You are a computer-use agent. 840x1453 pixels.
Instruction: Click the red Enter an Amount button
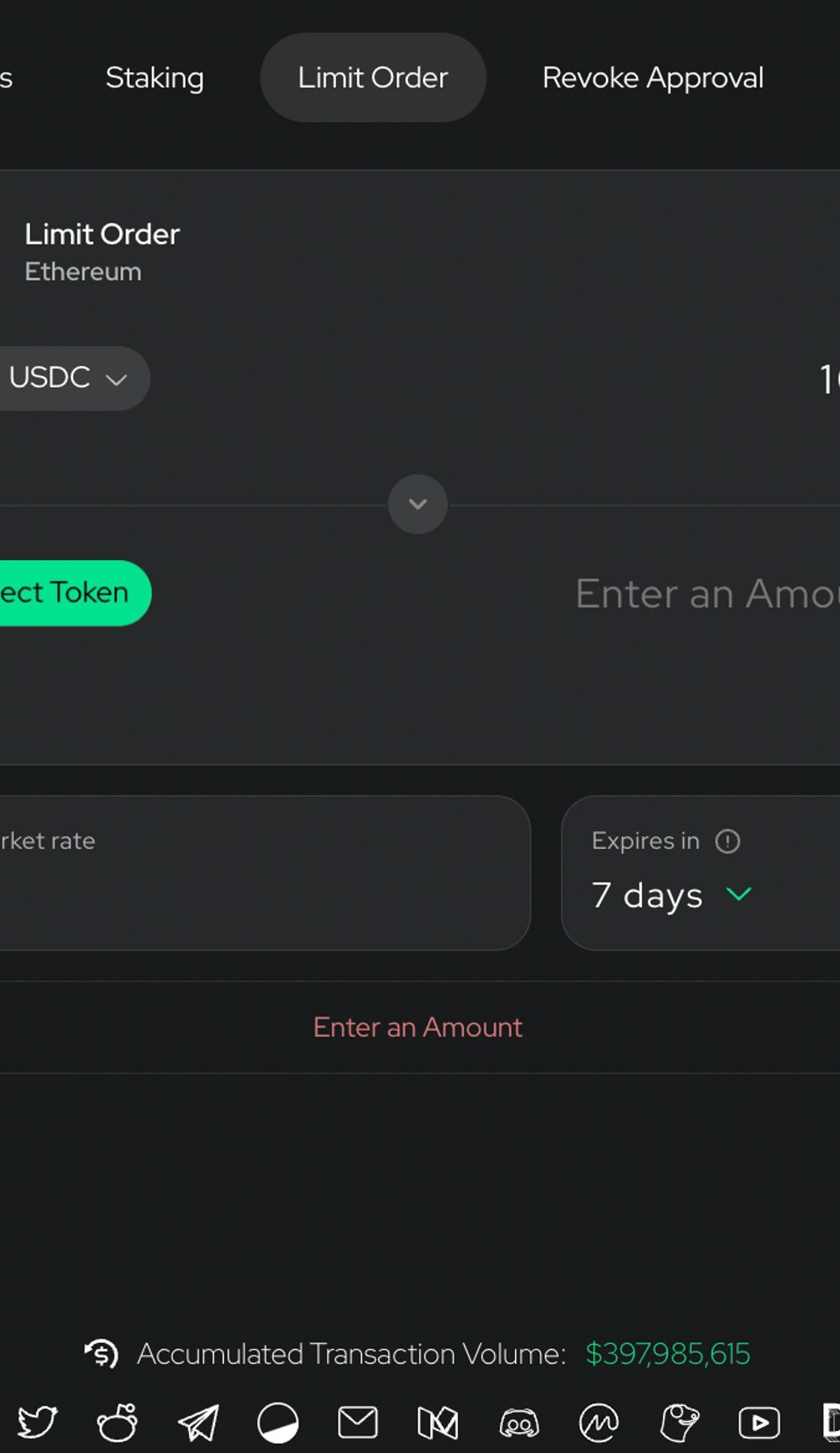(x=418, y=1027)
